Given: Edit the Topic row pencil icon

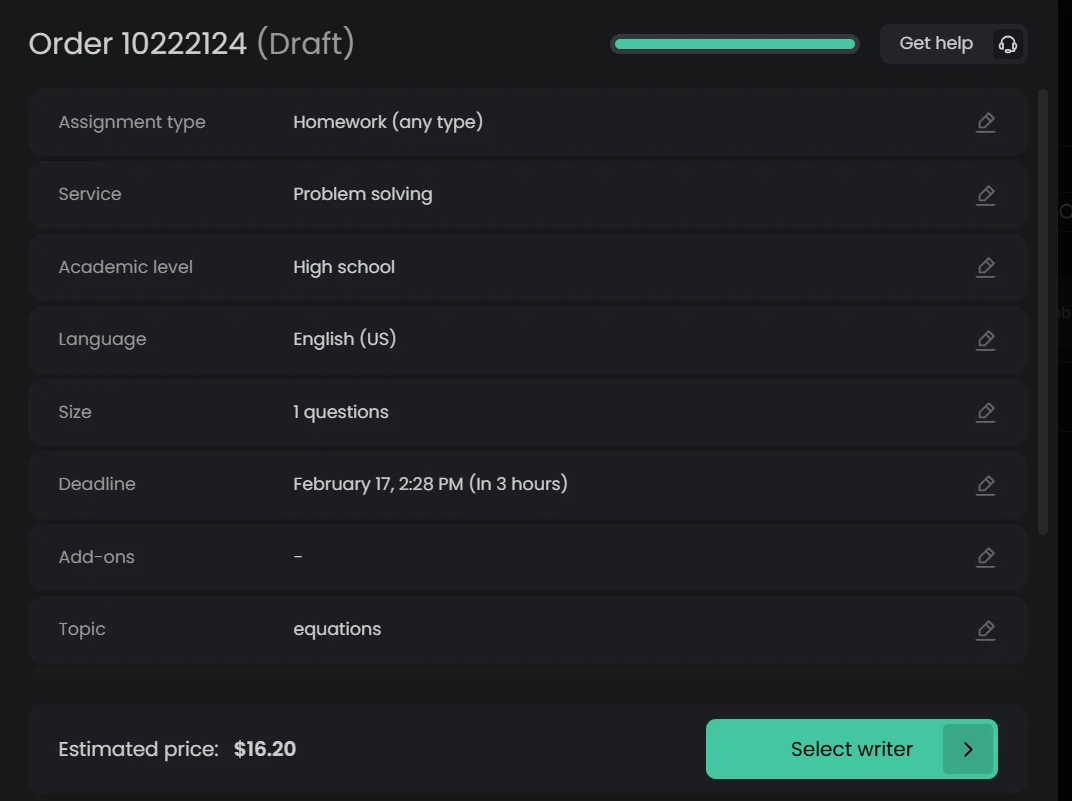Looking at the screenshot, I should [985, 629].
